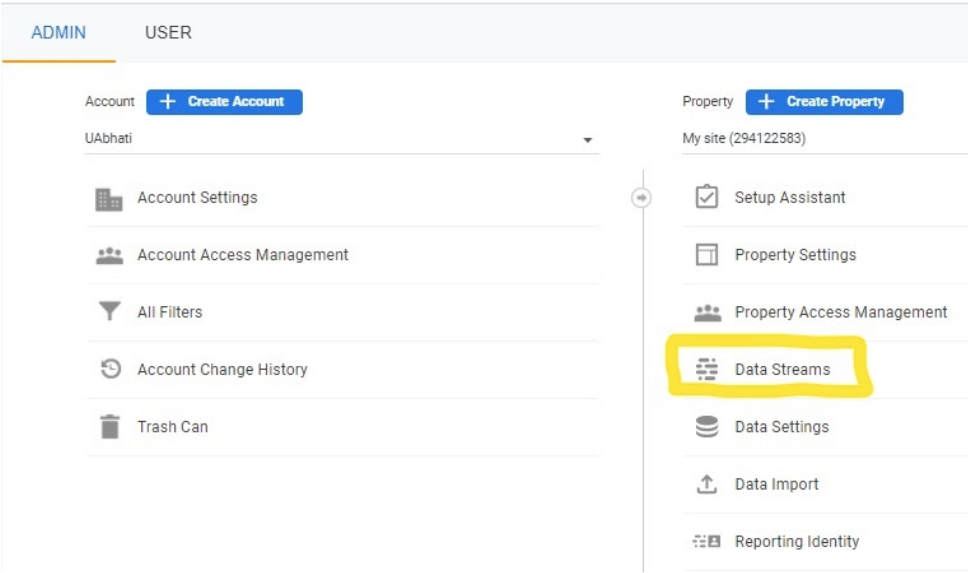Click the Account Change History clock icon
The height and width of the screenshot is (573, 968).
coord(111,369)
